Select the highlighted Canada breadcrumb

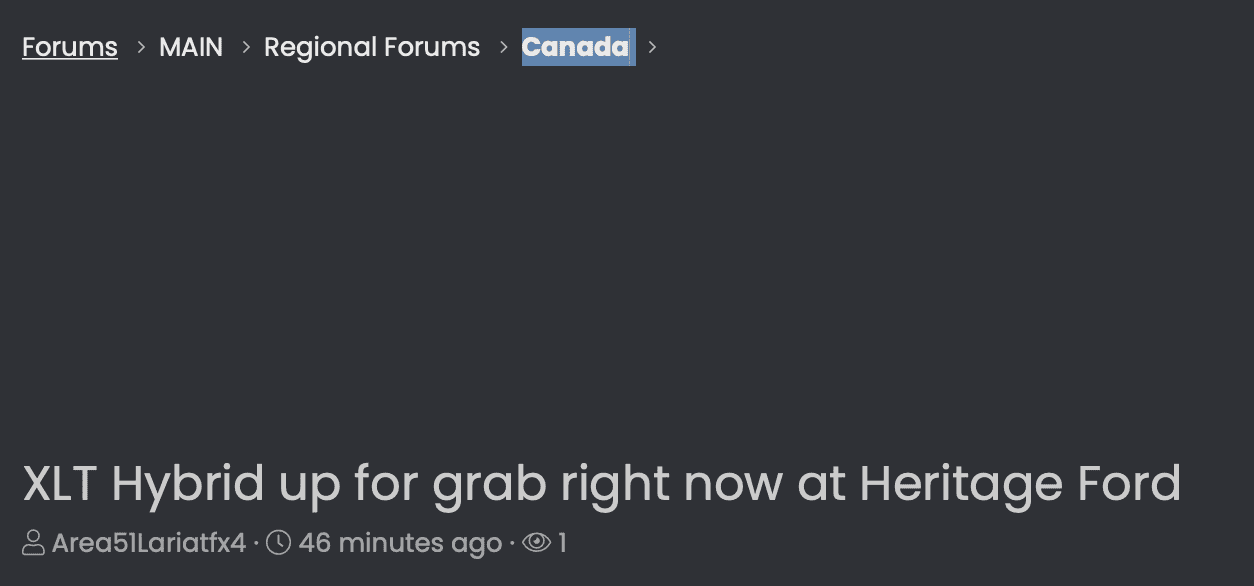tap(576, 47)
